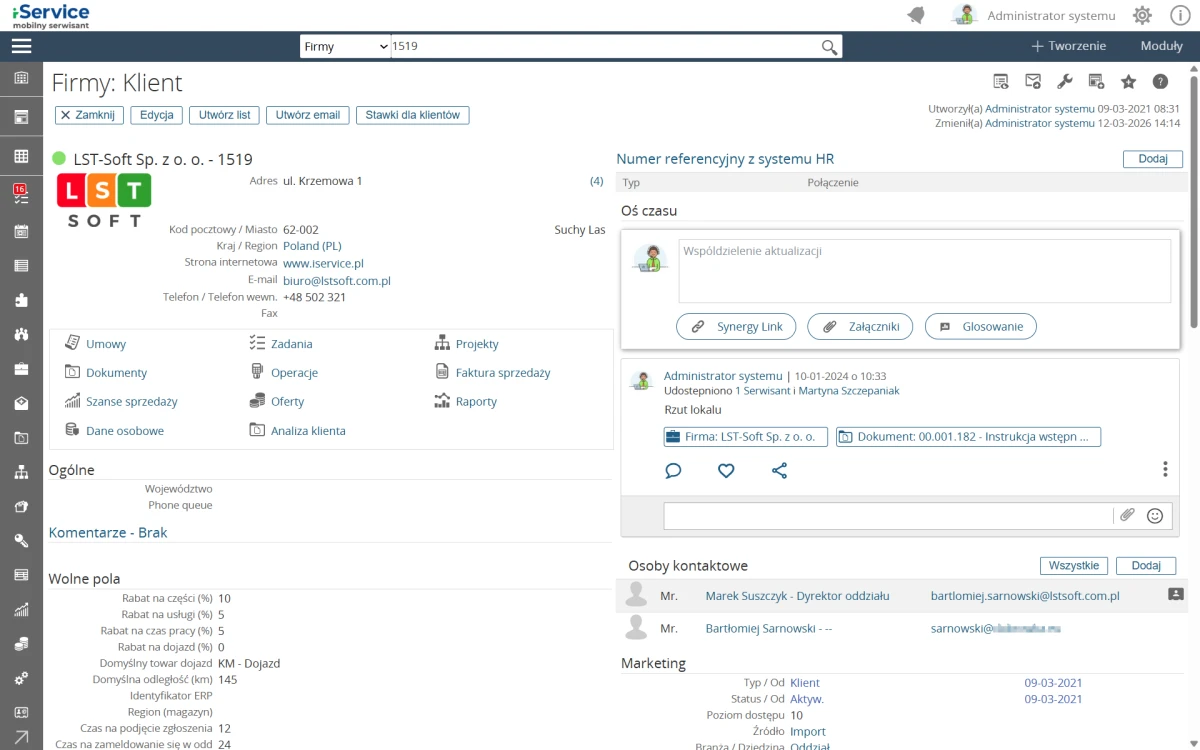This screenshot has height=750, width=1200.
Task: Click the emoji smiley icon
Action: (x=1155, y=516)
